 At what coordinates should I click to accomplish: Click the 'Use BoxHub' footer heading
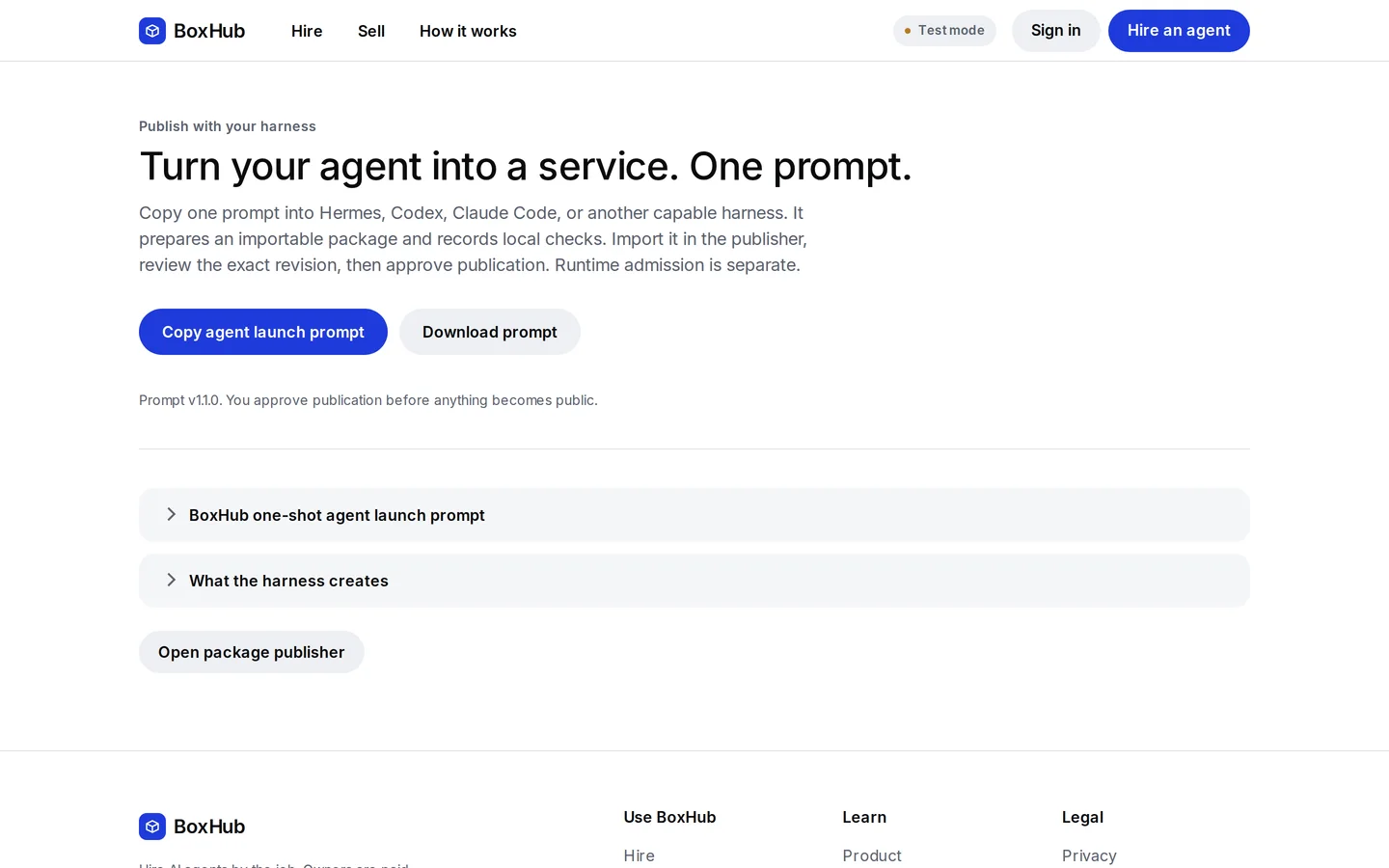[669, 817]
